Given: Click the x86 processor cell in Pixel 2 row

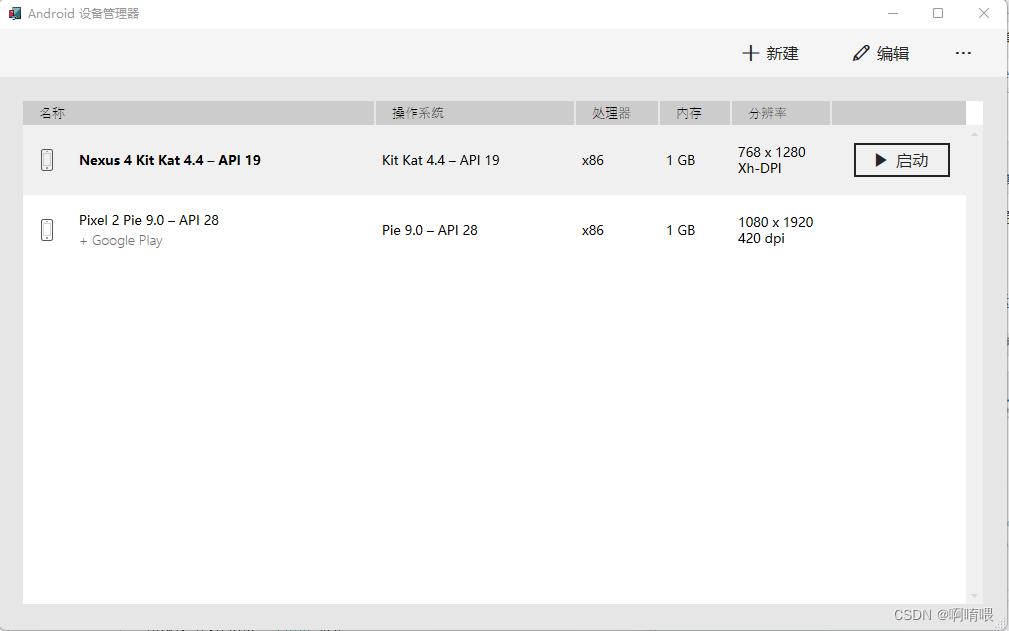Looking at the screenshot, I should (593, 230).
